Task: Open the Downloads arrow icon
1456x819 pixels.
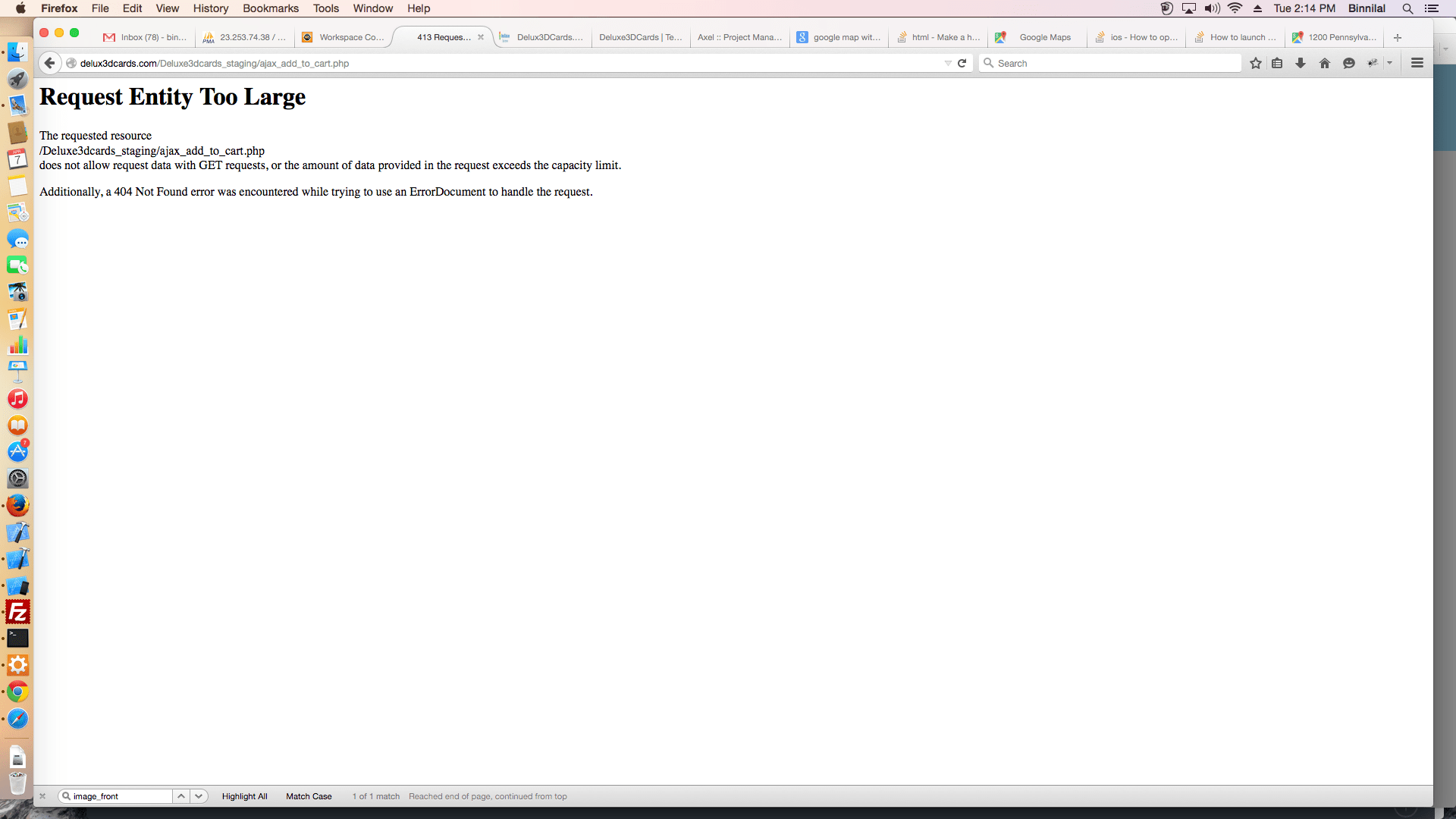Action: tap(1301, 63)
